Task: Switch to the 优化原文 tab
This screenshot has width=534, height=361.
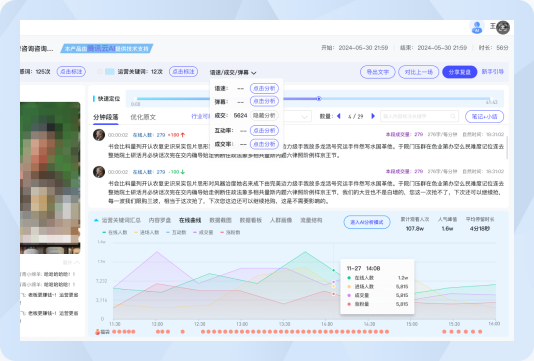Action: click(143, 117)
